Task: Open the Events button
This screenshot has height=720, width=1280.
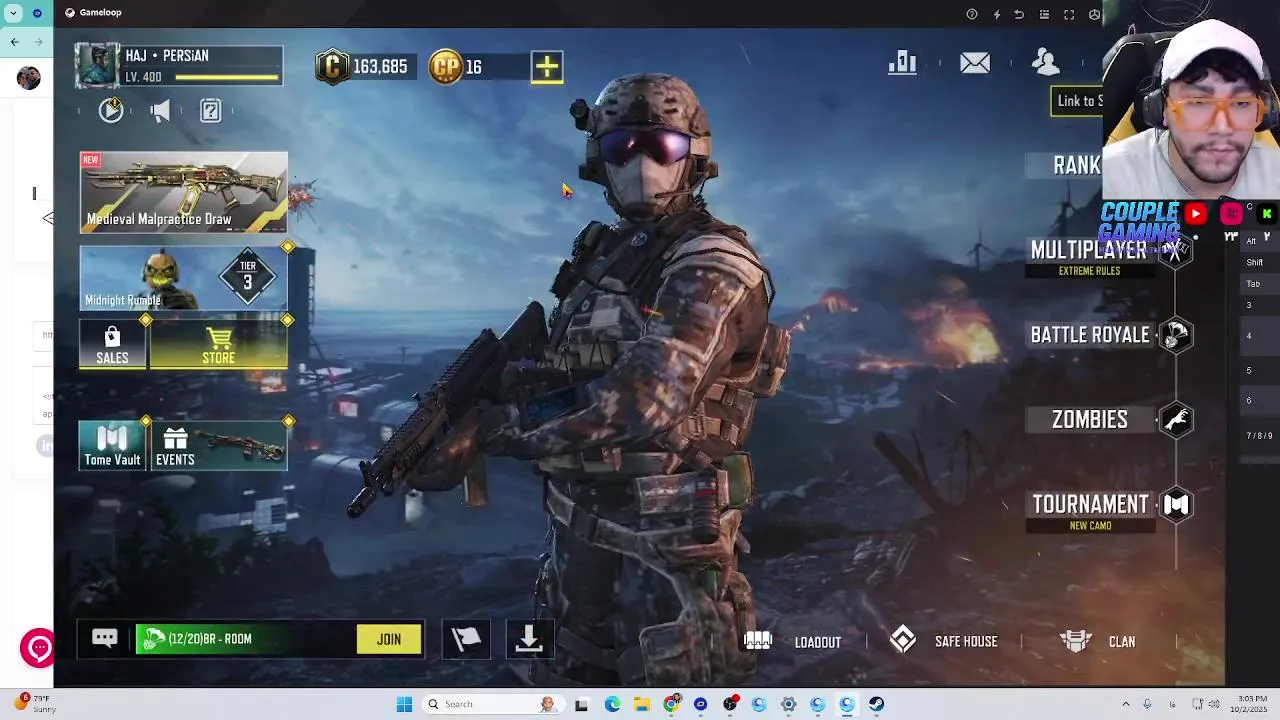Action: pos(219,446)
